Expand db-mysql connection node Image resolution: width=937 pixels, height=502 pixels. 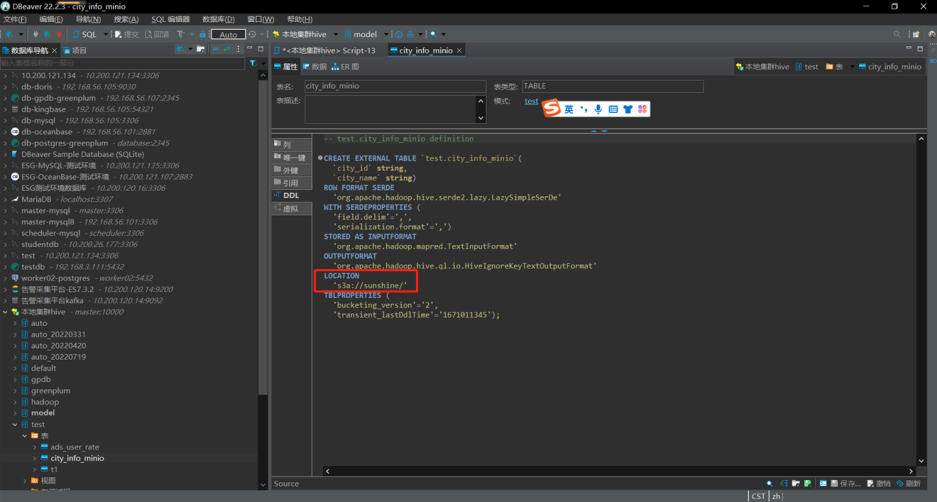5,121
